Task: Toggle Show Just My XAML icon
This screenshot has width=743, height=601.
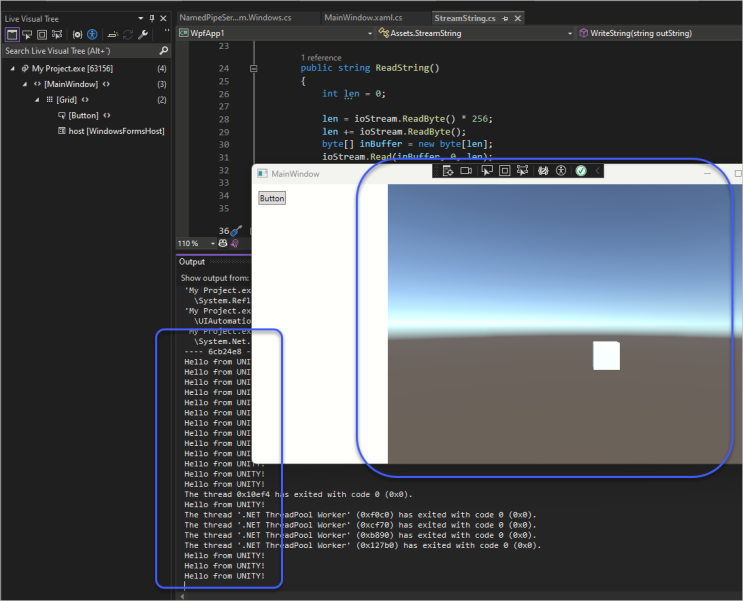Action: 77,34
